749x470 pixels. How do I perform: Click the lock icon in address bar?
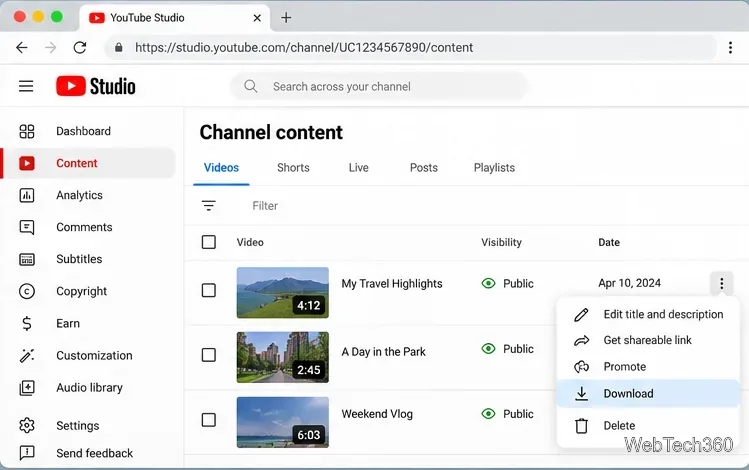[118, 47]
